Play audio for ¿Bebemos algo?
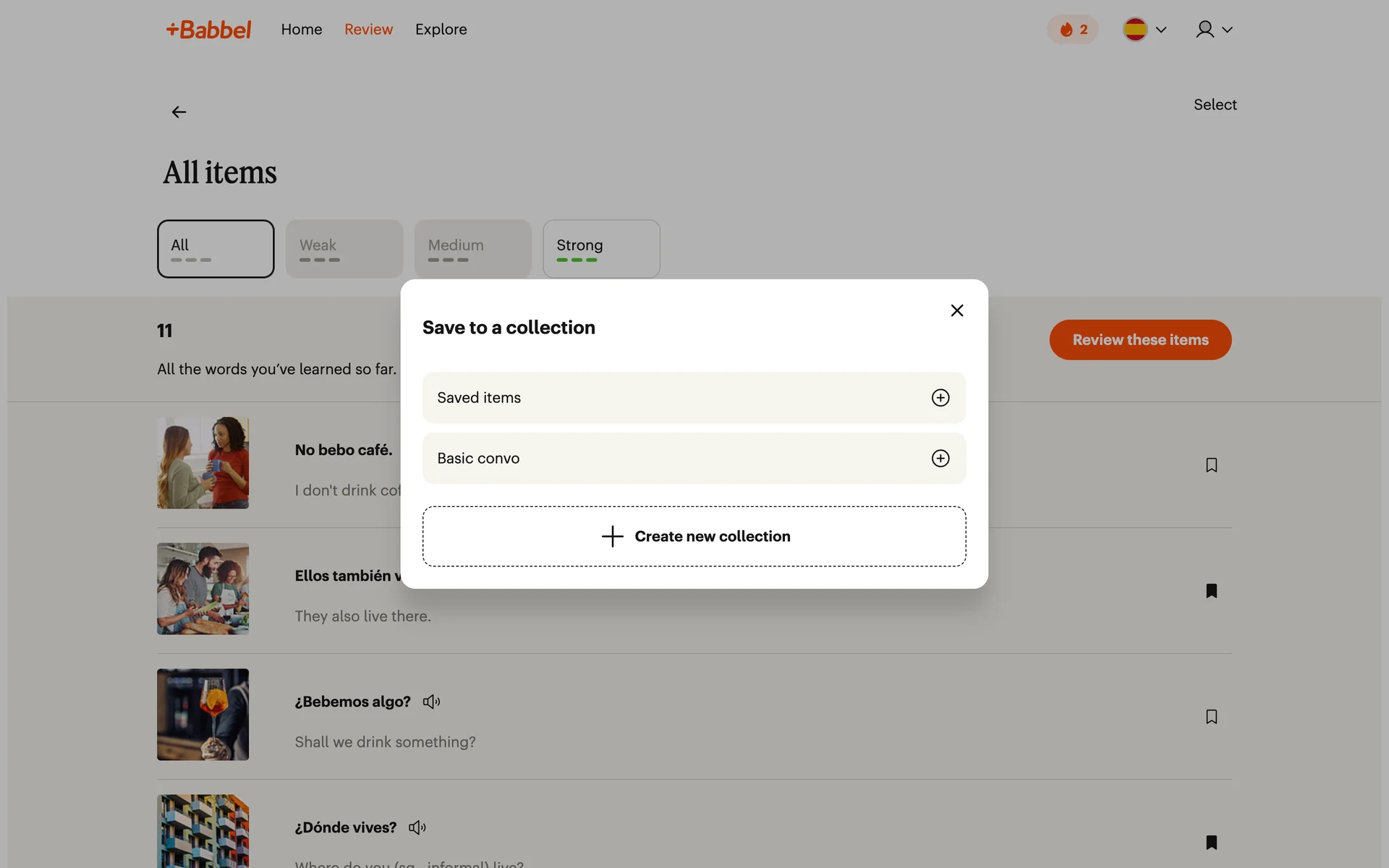This screenshot has height=868, width=1389. [431, 702]
